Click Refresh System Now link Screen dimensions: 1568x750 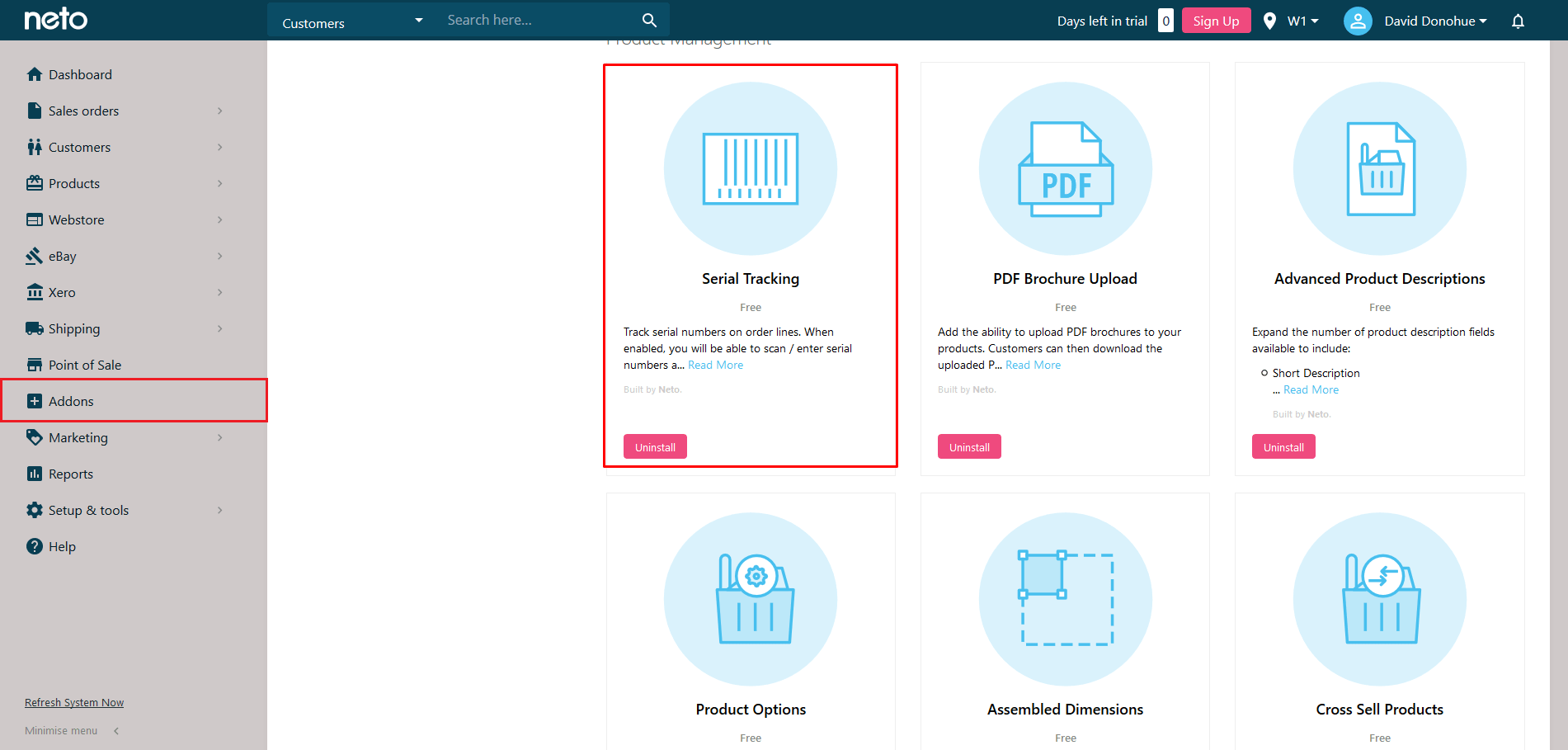click(x=74, y=703)
